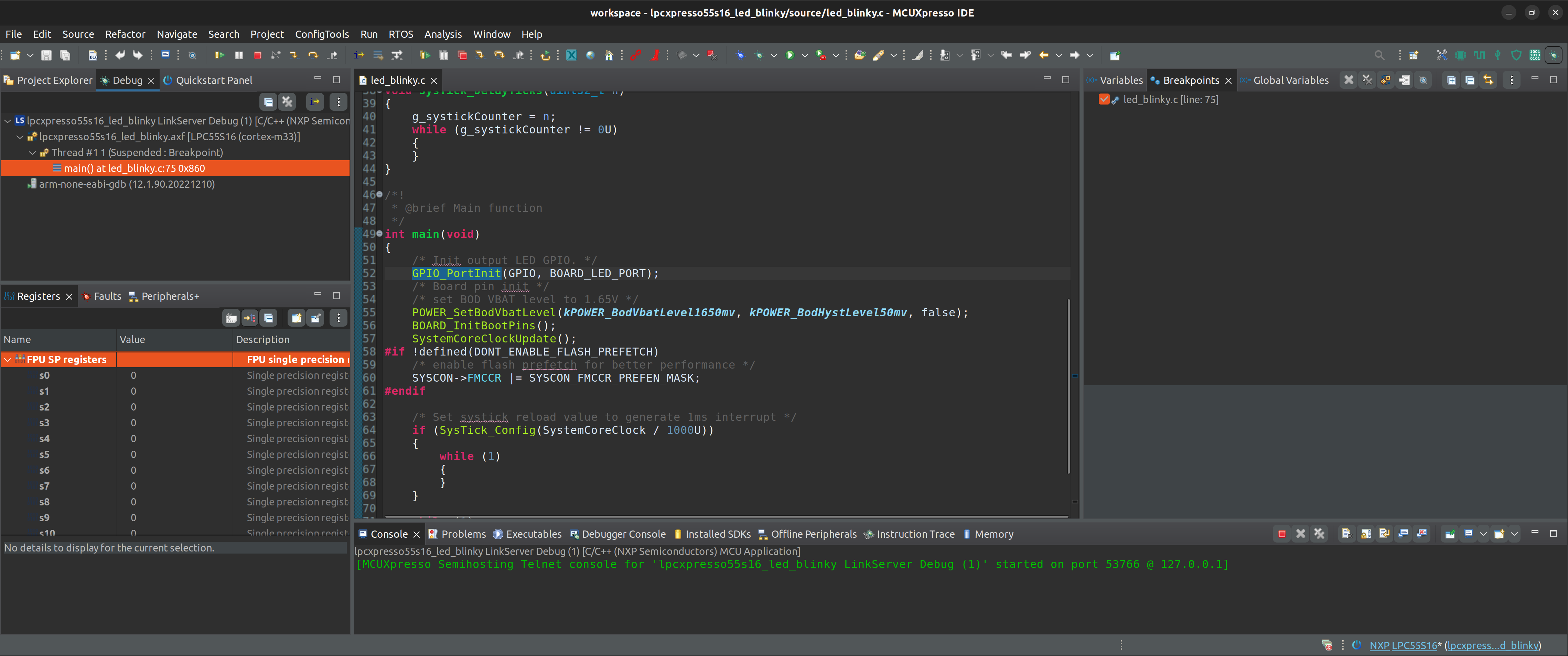The image size is (1568, 656).
Task: Click the Step Over toolbar icon
Action: click(x=313, y=55)
